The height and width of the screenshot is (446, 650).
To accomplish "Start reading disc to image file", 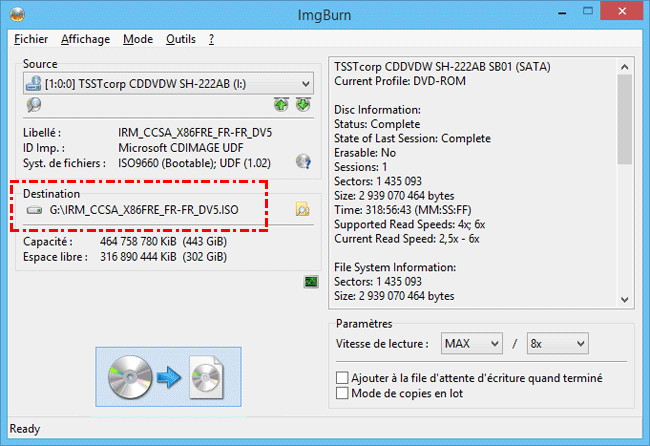I will click(167, 377).
